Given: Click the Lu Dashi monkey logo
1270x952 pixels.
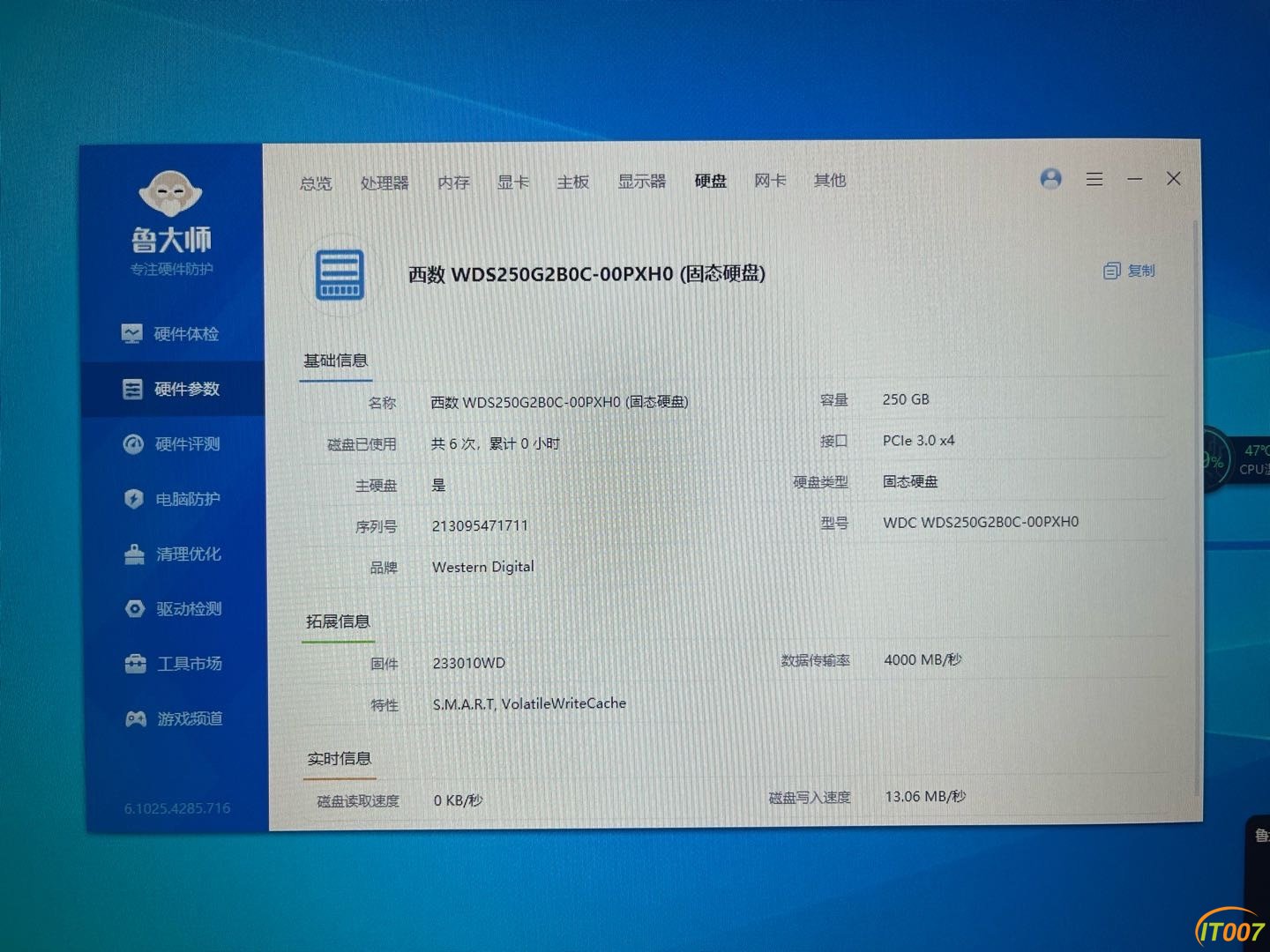Looking at the screenshot, I should click(170, 194).
